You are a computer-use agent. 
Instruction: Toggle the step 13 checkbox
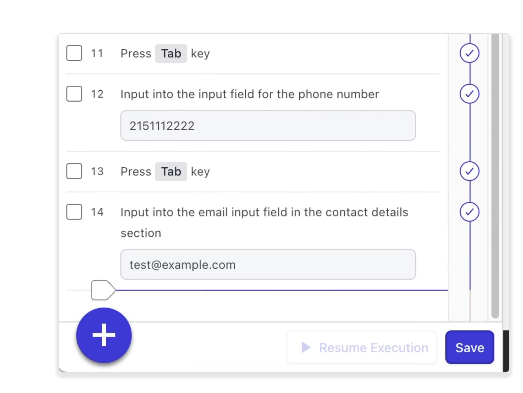(x=74, y=171)
